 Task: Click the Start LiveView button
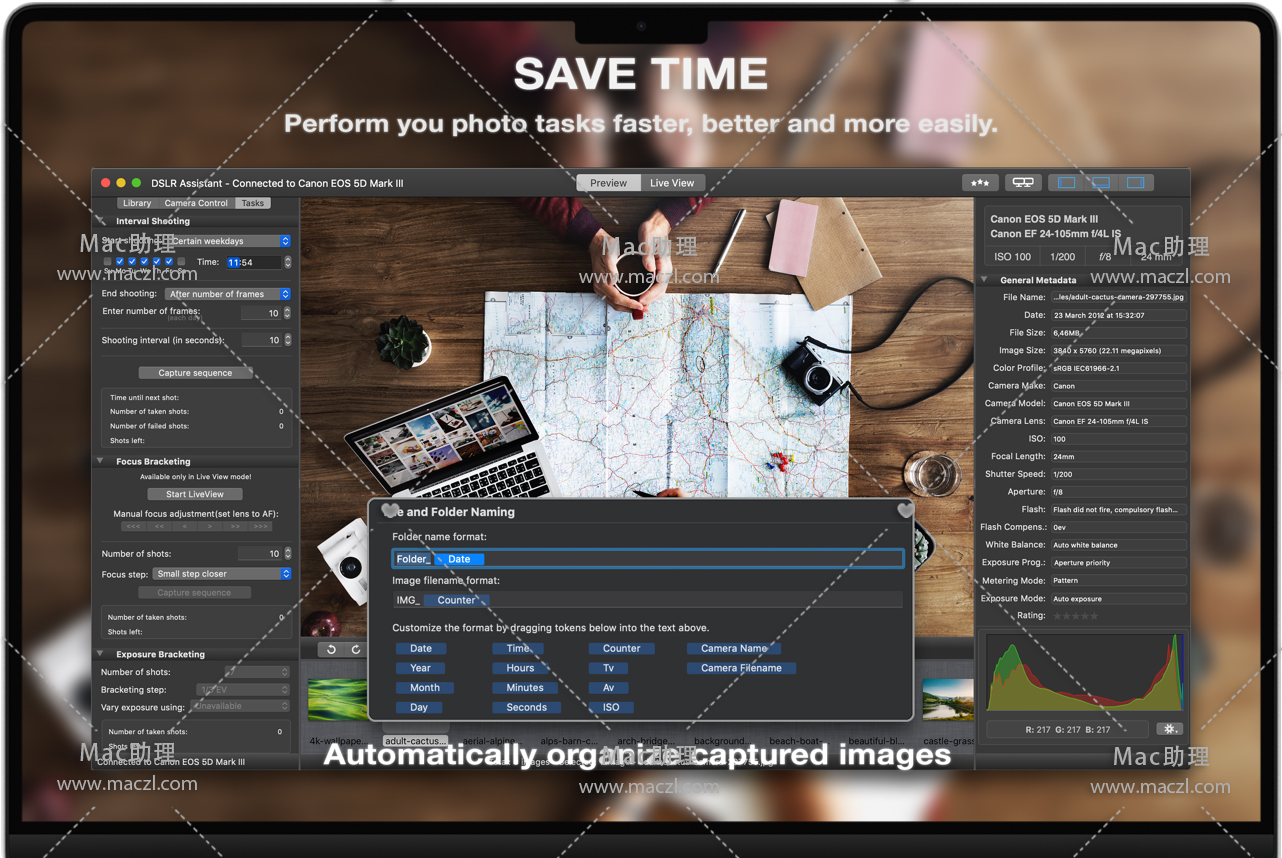coord(194,494)
